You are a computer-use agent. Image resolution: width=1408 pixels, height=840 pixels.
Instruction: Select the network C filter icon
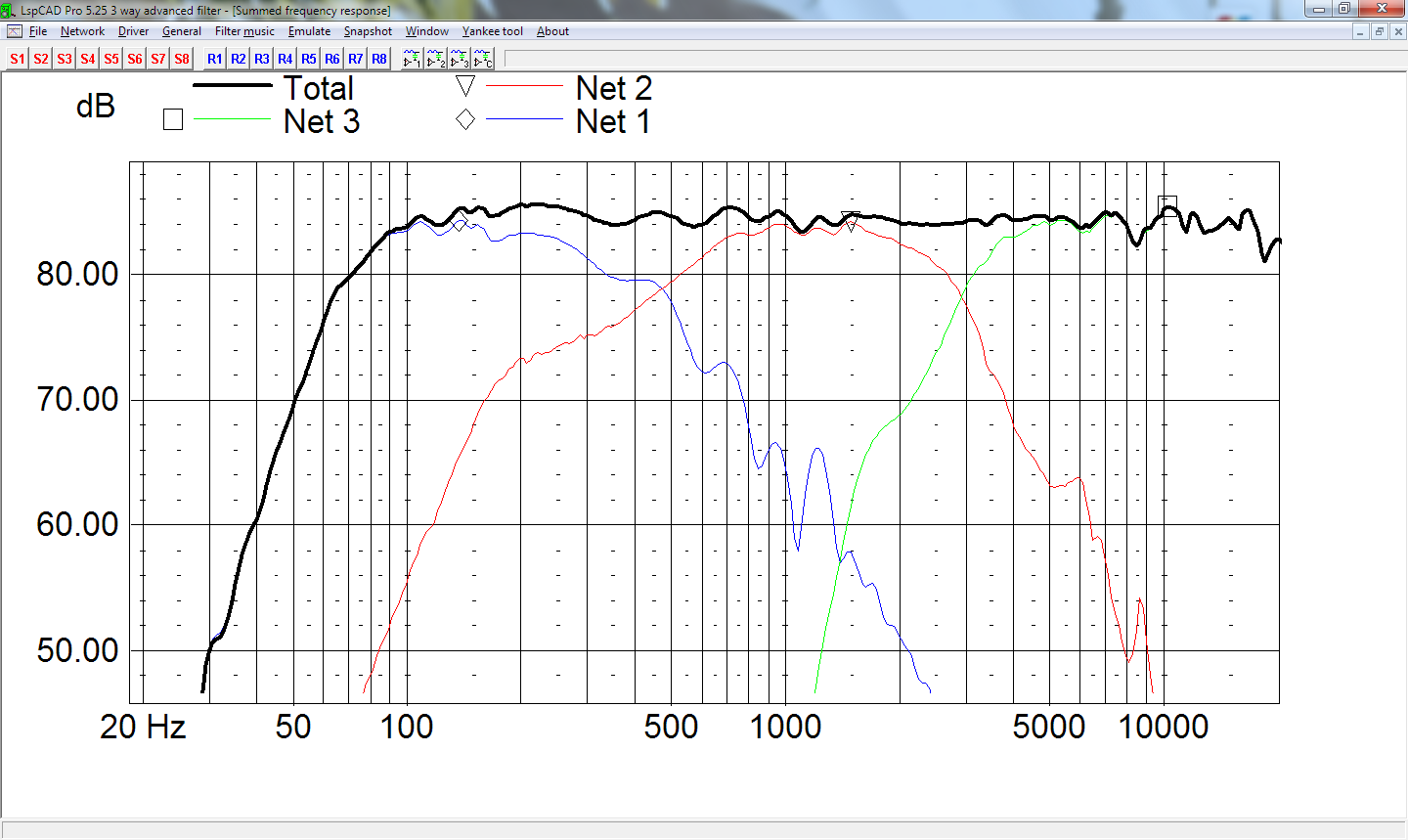[x=483, y=59]
